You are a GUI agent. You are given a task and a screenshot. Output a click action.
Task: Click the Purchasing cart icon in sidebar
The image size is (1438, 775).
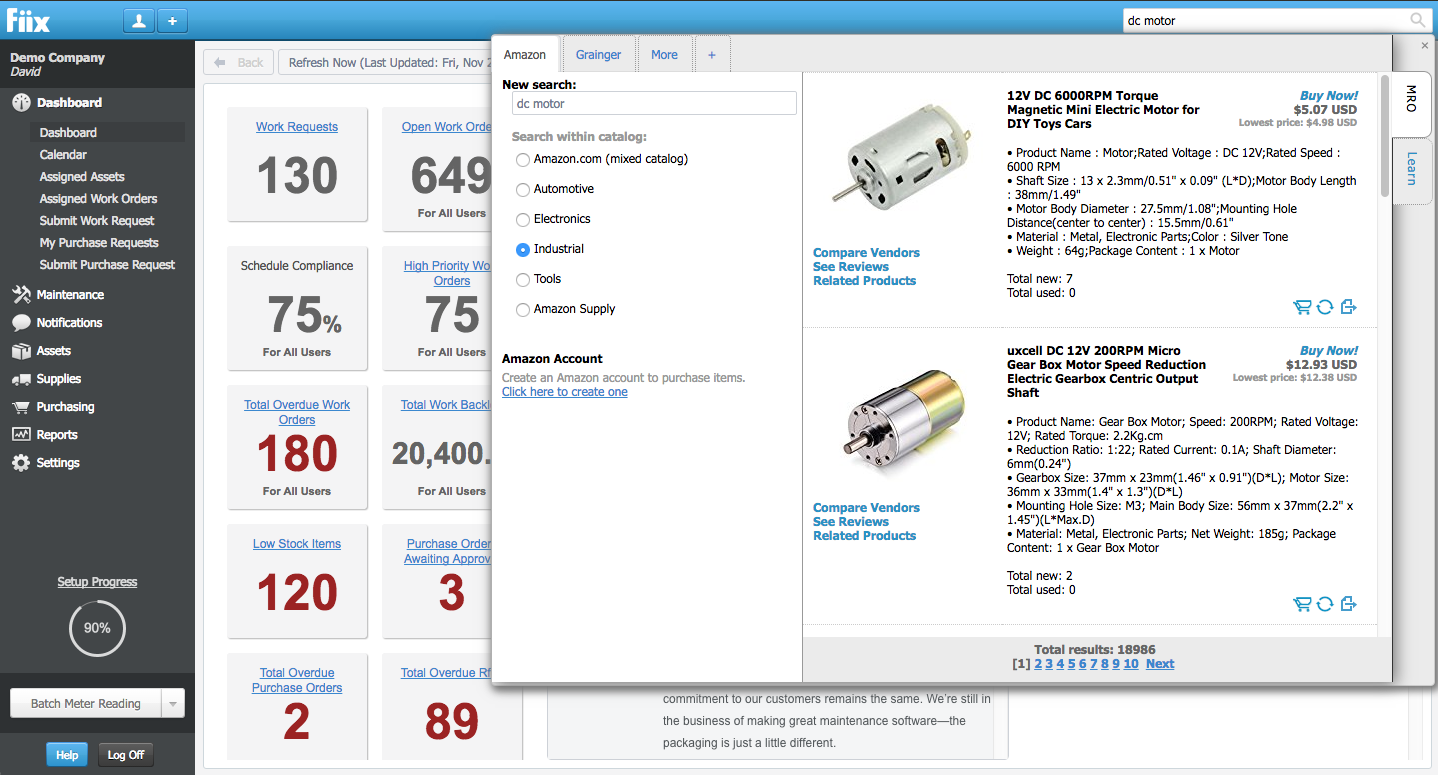(x=21, y=406)
